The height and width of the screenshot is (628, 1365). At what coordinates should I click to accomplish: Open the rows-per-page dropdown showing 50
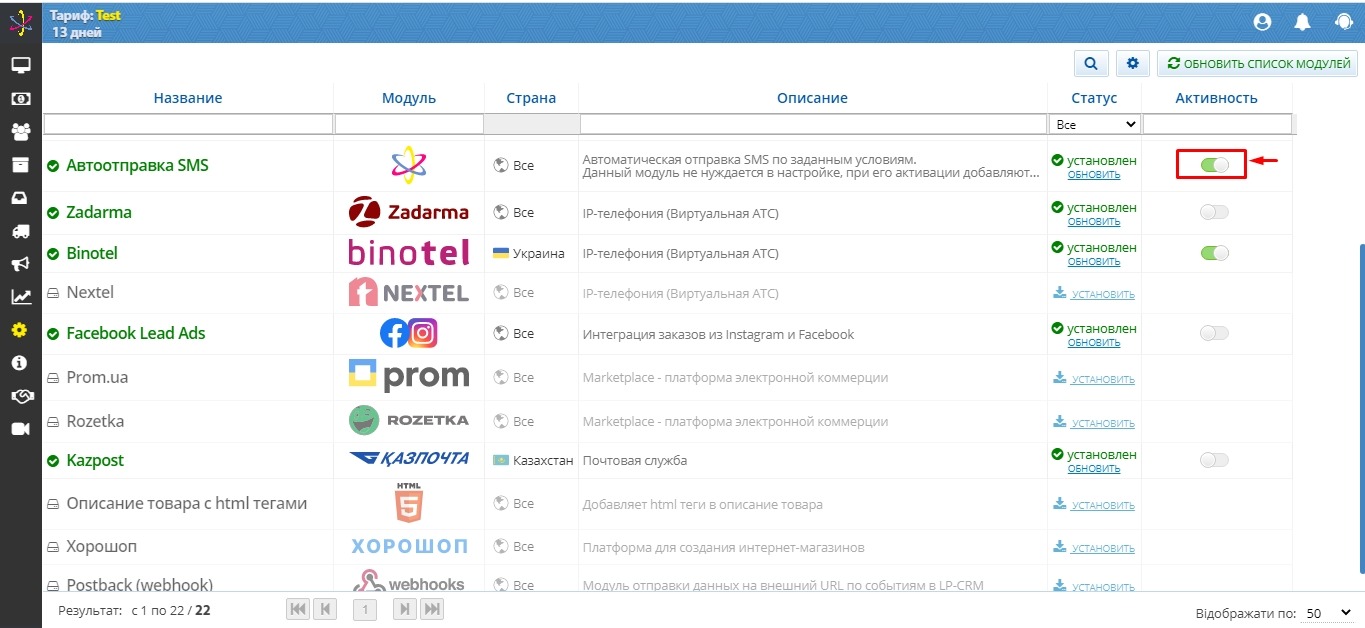1328,612
